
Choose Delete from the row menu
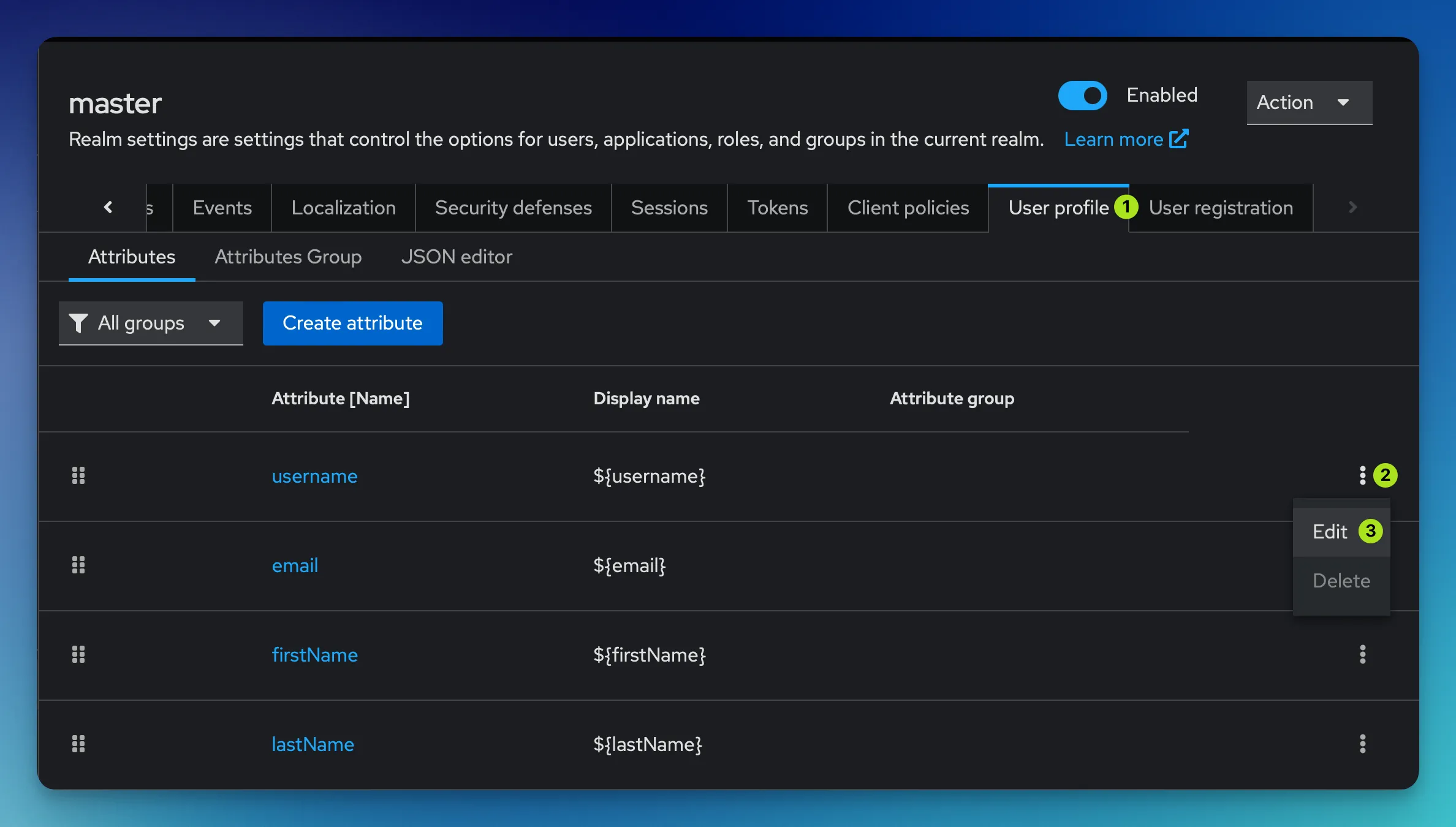click(x=1341, y=580)
